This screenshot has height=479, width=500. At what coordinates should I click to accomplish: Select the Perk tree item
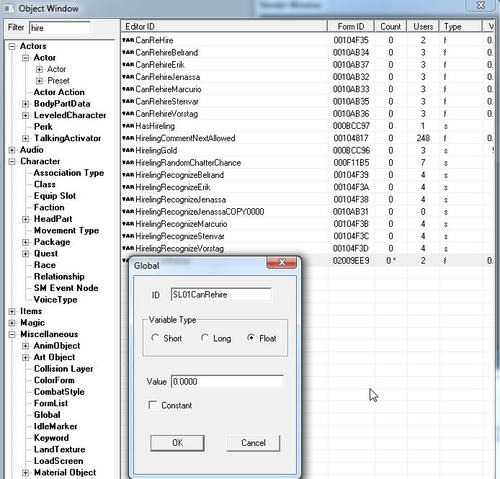click(43, 127)
